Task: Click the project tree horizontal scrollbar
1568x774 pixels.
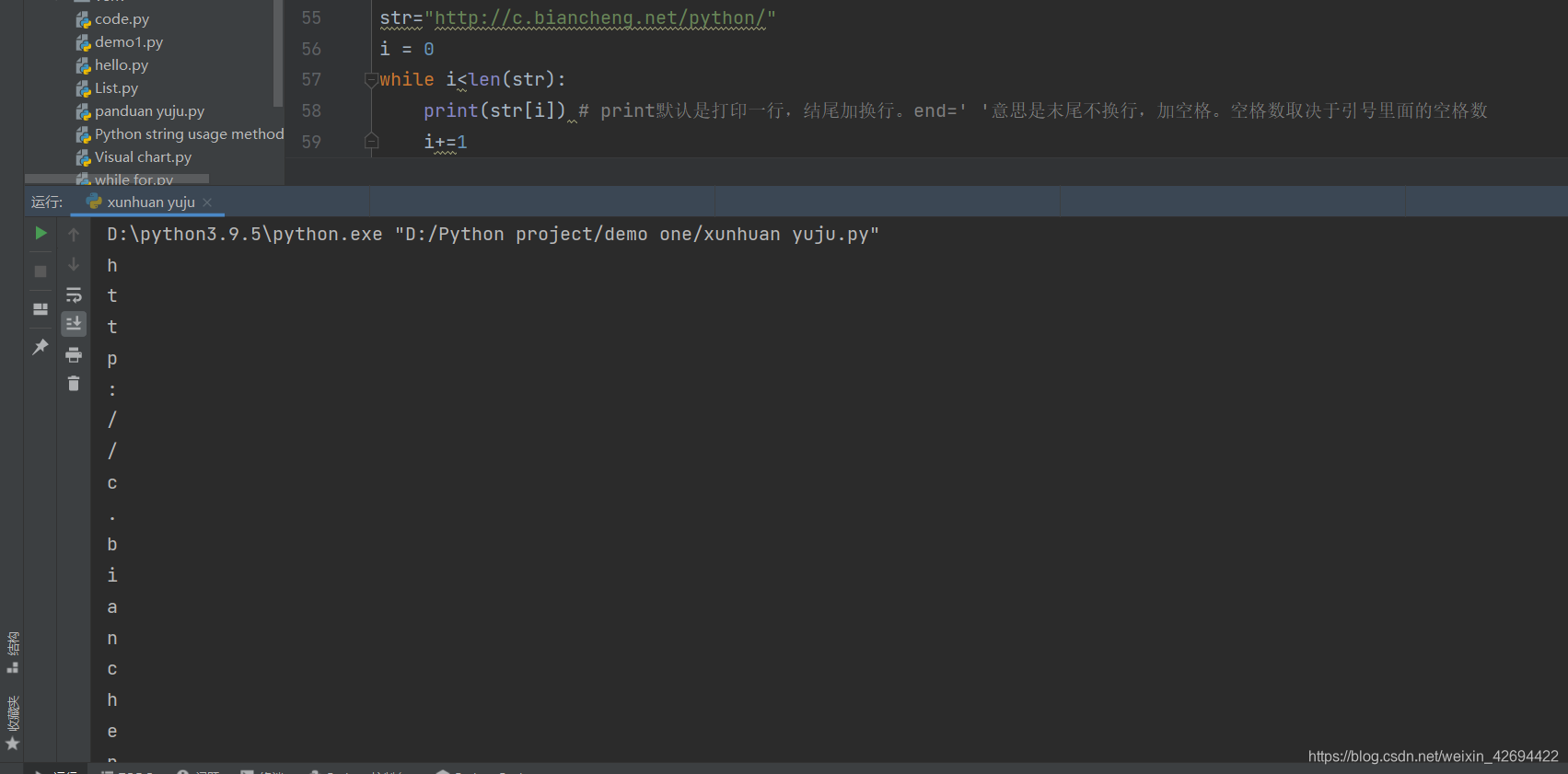Action: point(117,179)
